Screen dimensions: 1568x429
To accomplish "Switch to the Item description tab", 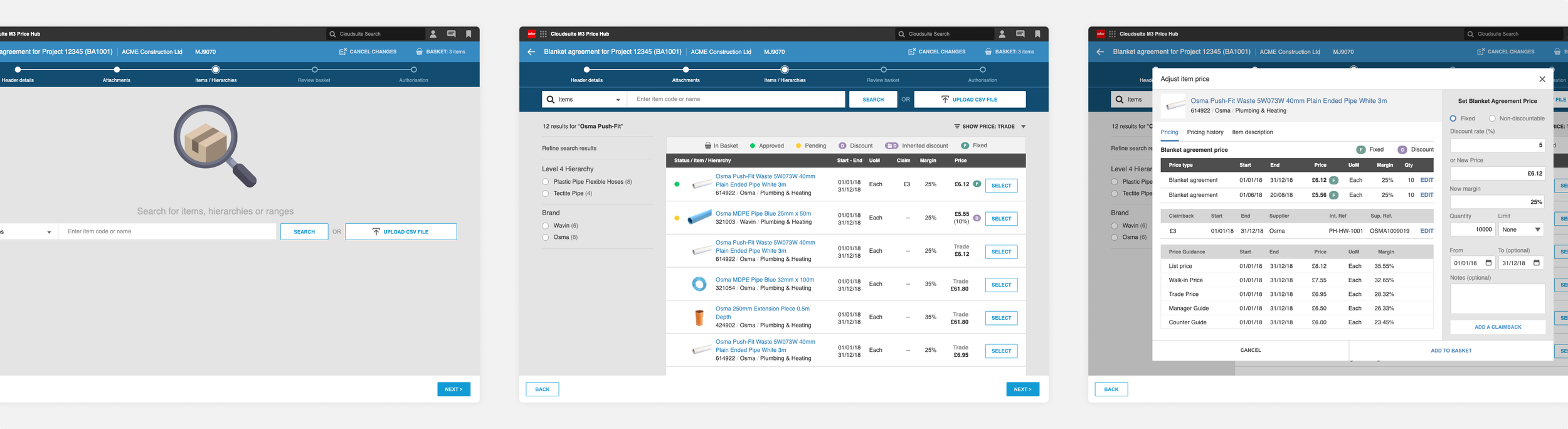I will [x=1253, y=132].
